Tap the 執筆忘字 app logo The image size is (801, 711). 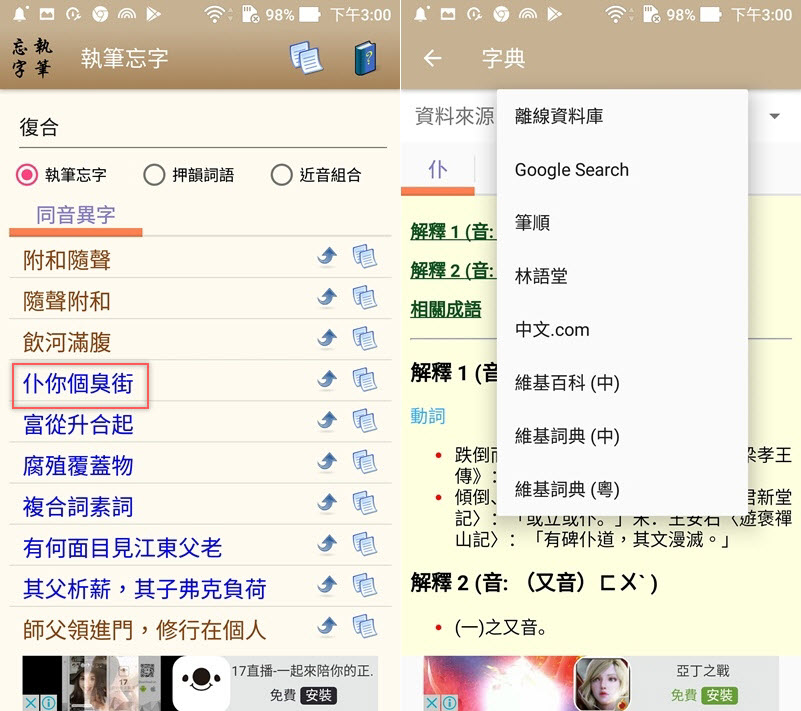(x=32, y=58)
